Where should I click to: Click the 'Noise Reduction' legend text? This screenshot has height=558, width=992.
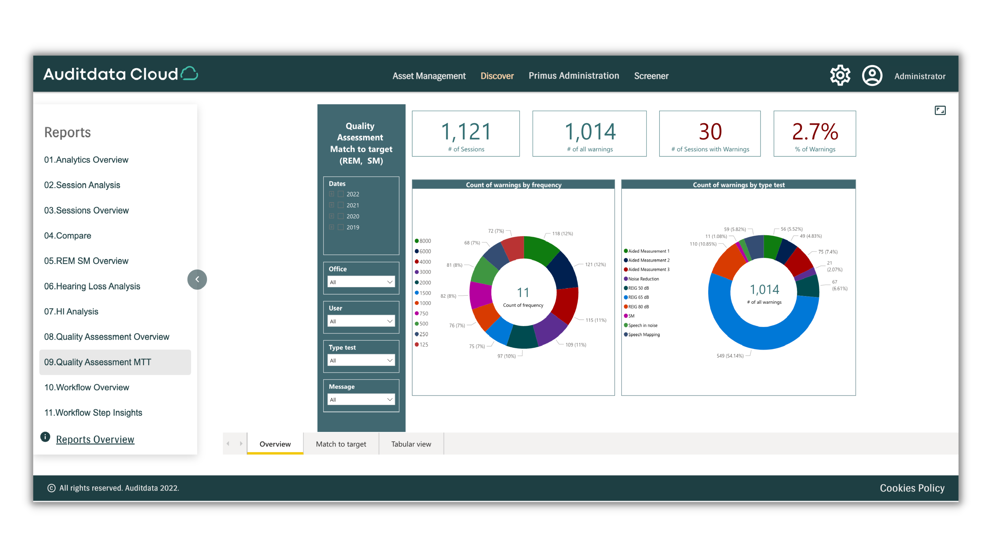(x=644, y=279)
